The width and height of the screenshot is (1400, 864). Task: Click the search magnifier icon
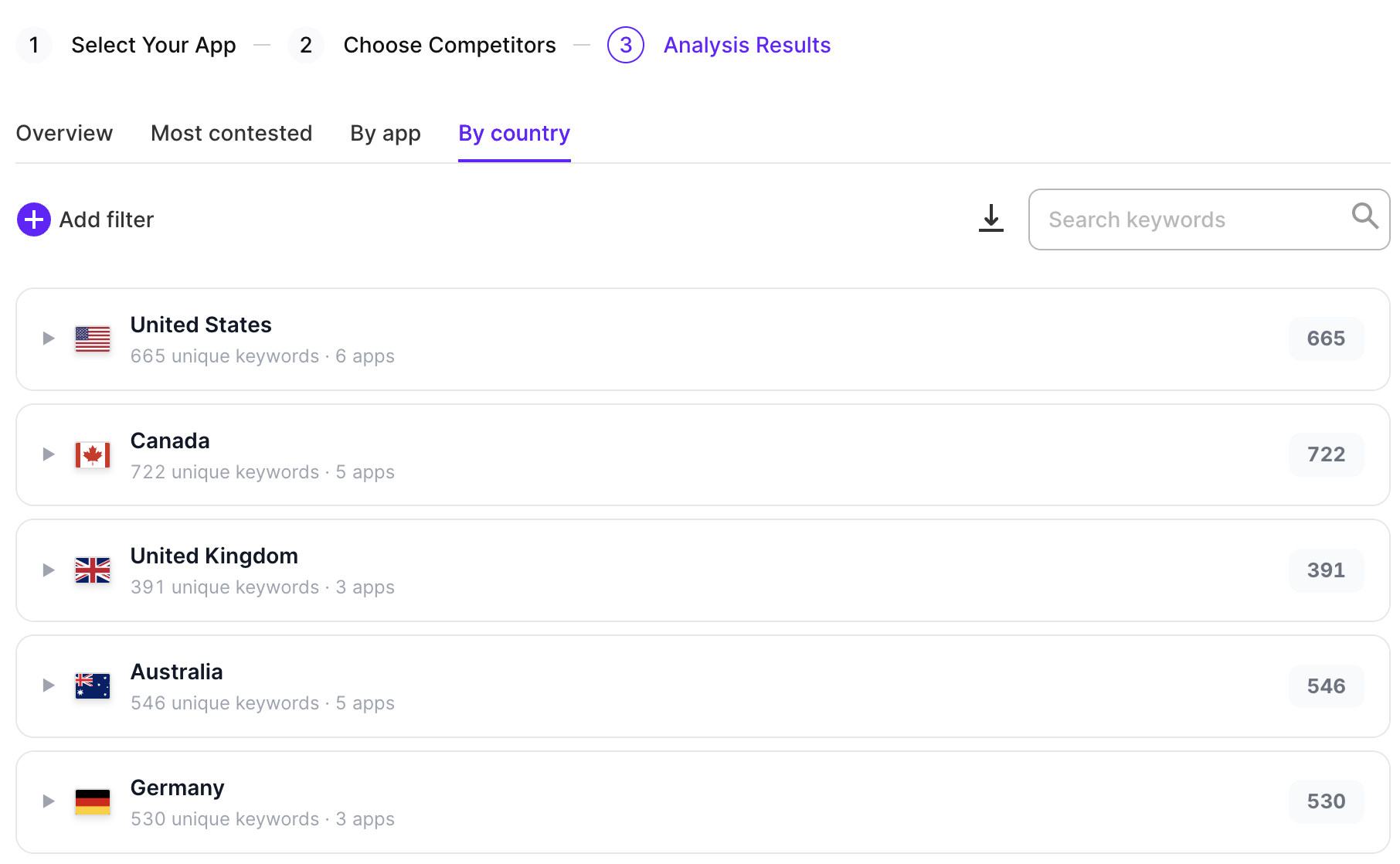(x=1364, y=217)
